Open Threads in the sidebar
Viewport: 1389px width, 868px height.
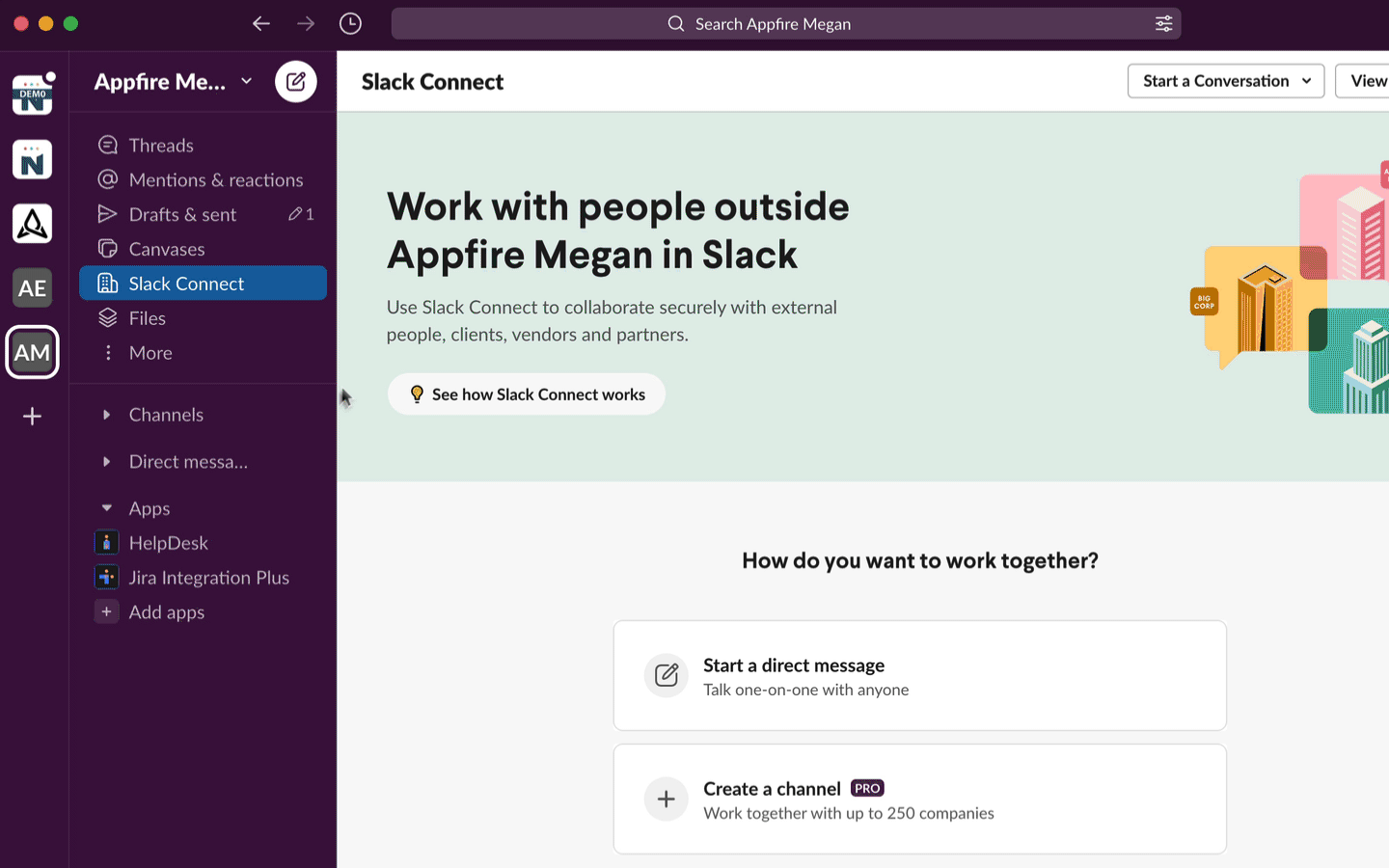(x=203, y=145)
